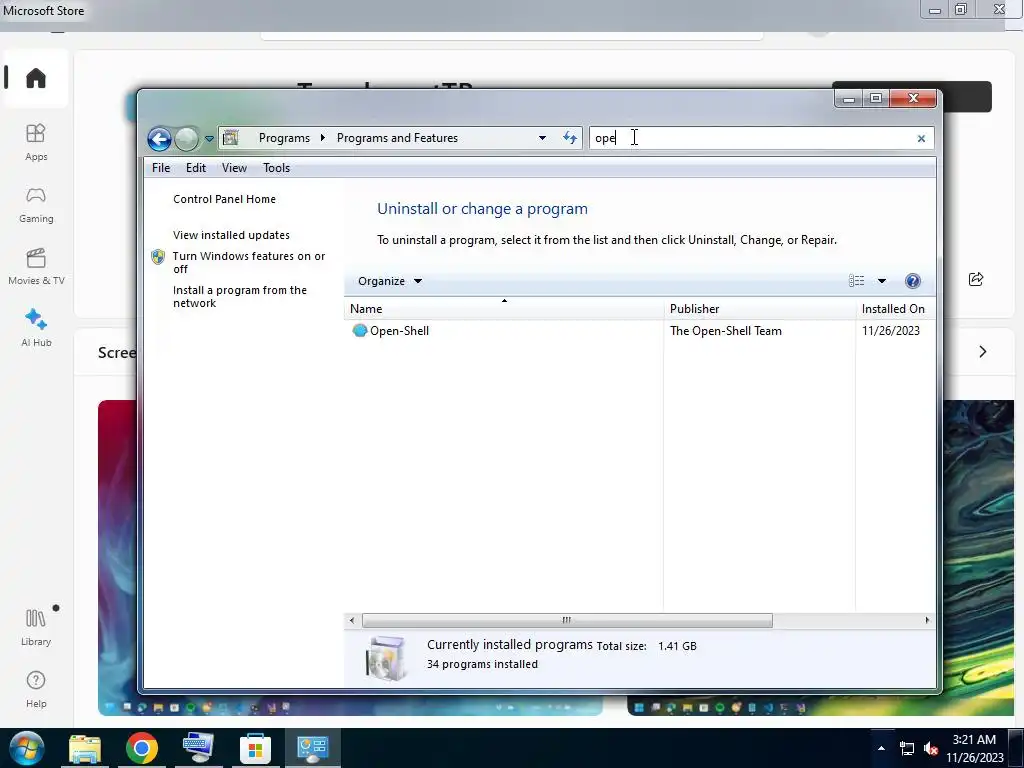Open Library in Microsoft Store sidebar
Image resolution: width=1024 pixels, height=768 pixels.
(x=36, y=627)
